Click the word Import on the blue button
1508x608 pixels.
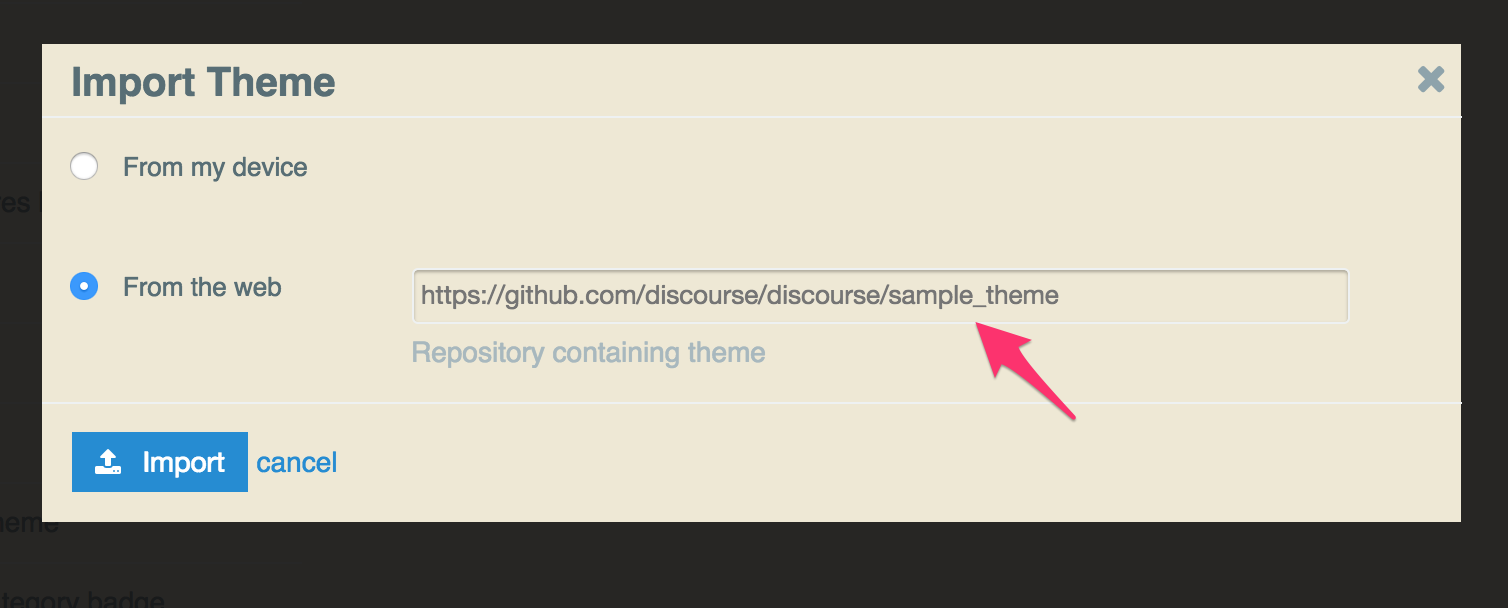click(x=184, y=462)
